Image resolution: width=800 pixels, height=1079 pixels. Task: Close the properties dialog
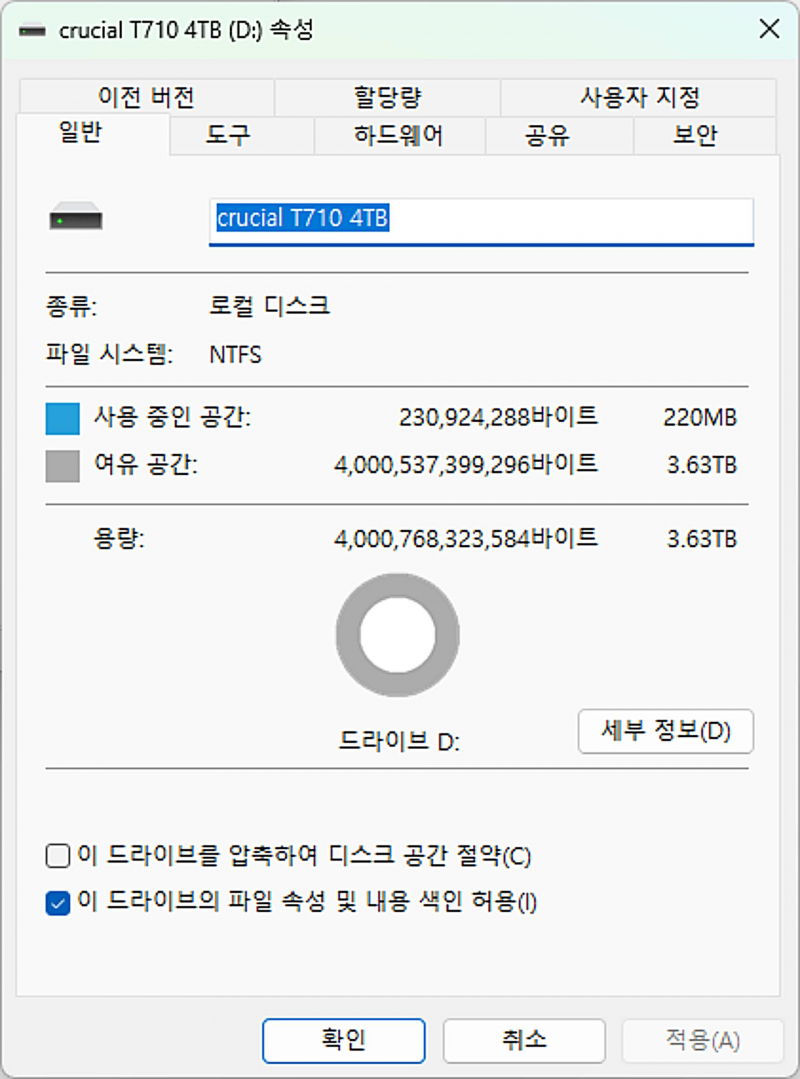[769, 30]
